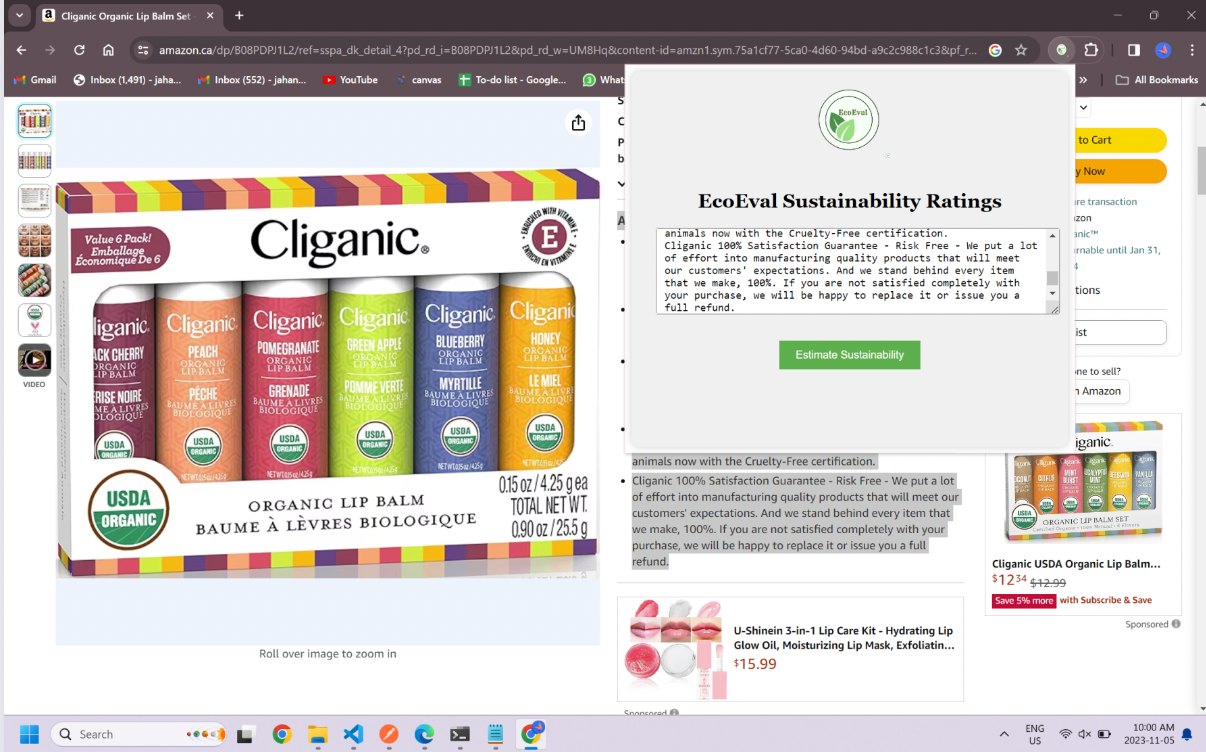Open the browser home page
The height and width of the screenshot is (752, 1206).
tap(108, 50)
